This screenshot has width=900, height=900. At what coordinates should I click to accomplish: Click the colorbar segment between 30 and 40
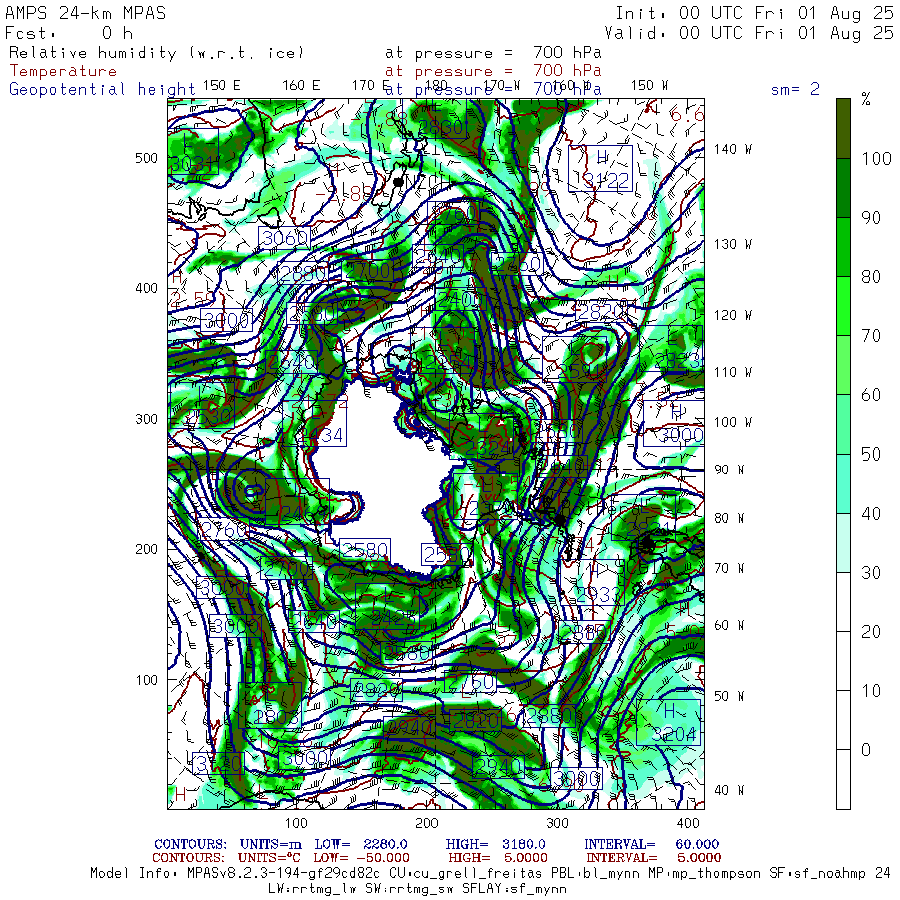[x=843, y=542]
